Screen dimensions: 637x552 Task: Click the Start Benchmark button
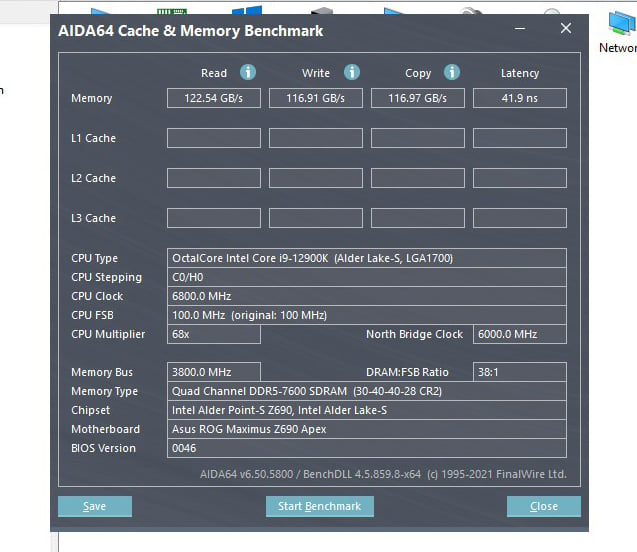[x=320, y=506]
